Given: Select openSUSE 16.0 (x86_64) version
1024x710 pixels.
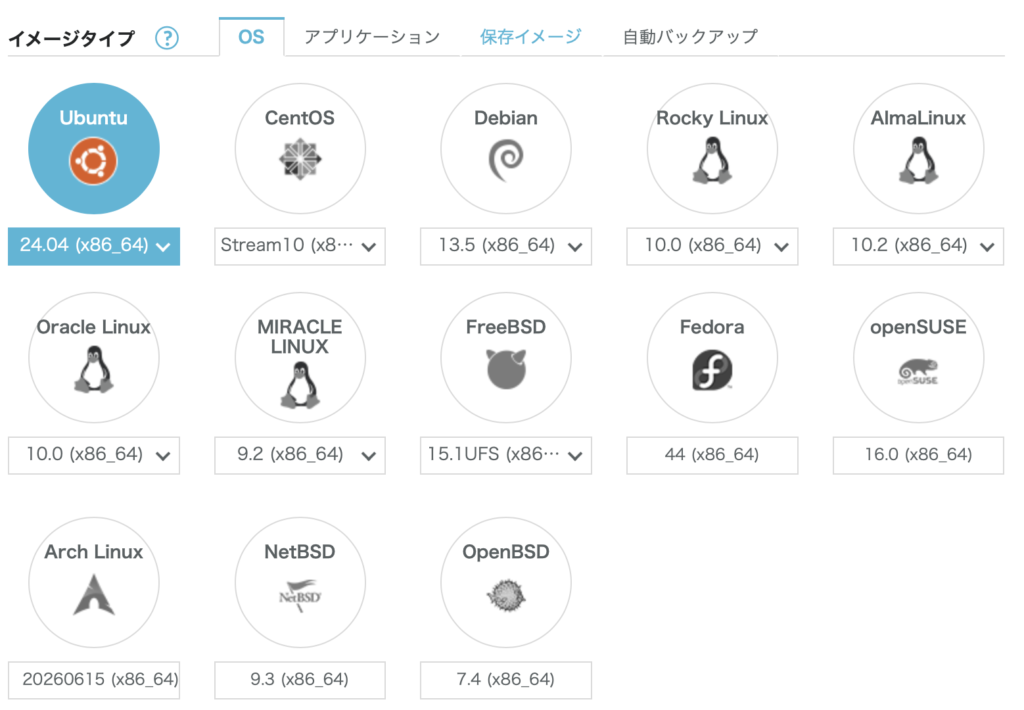Looking at the screenshot, I should coord(918,455).
